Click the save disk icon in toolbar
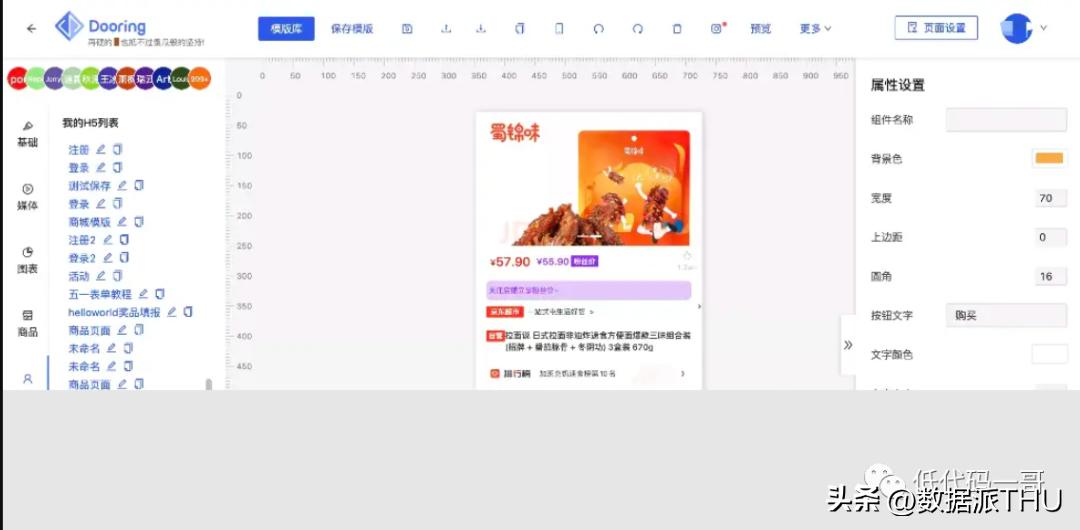The width and height of the screenshot is (1080, 530). point(407,28)
